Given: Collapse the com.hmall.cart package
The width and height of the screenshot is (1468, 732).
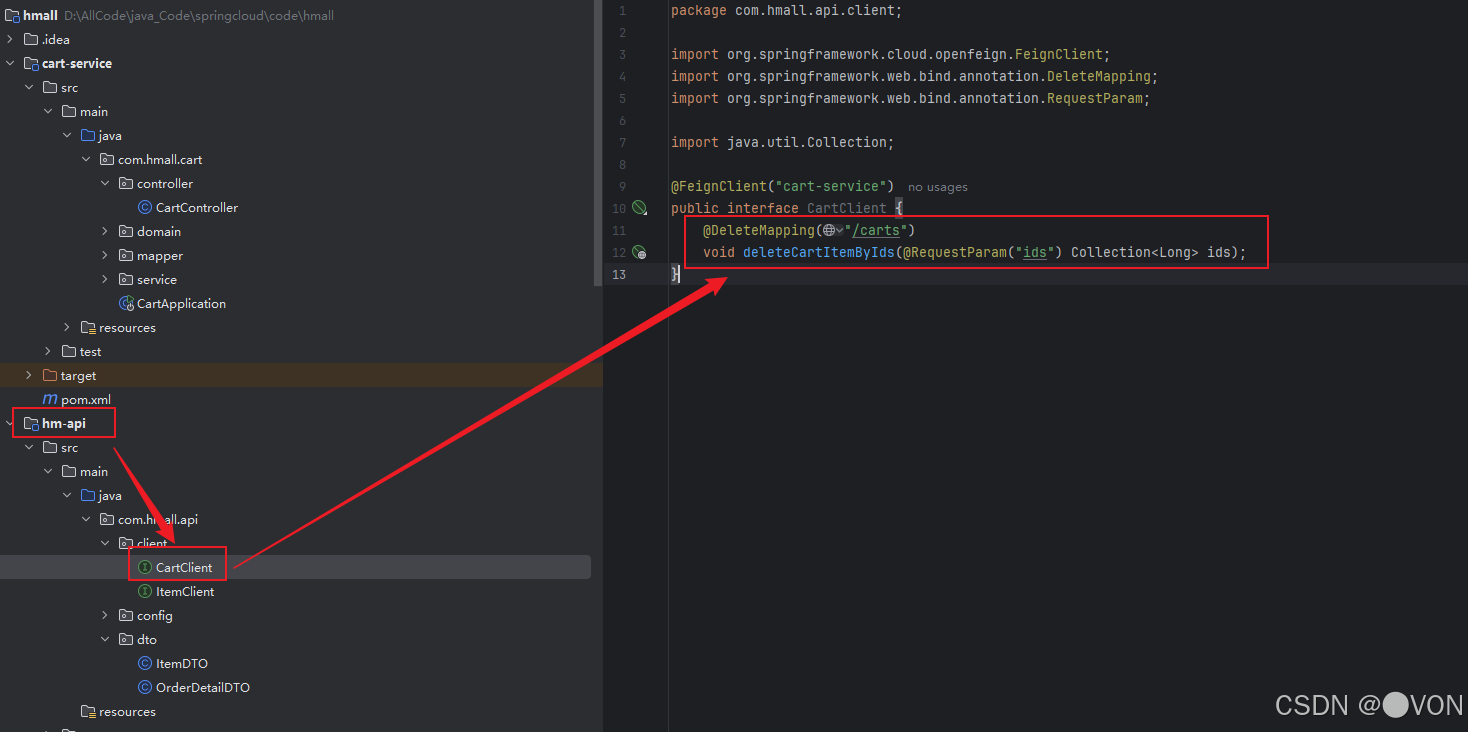Looking at the screenshot, I should point(86,159).
